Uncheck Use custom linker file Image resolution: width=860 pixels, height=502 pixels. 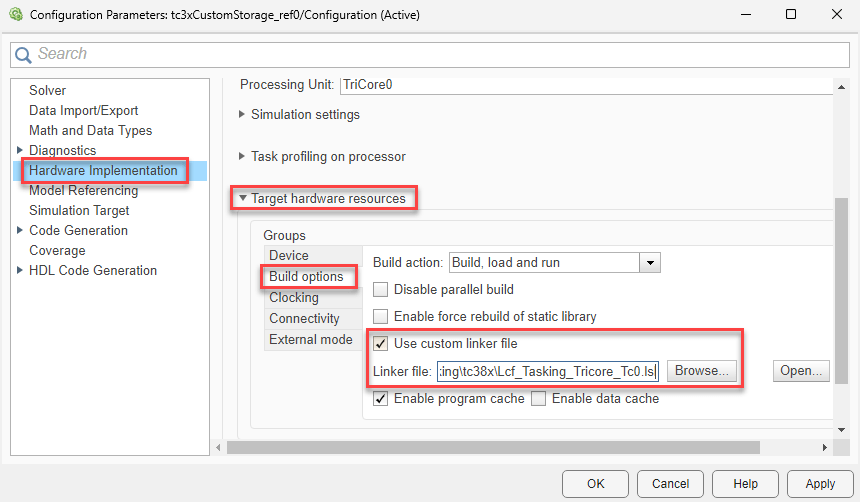tap(381, 344)
